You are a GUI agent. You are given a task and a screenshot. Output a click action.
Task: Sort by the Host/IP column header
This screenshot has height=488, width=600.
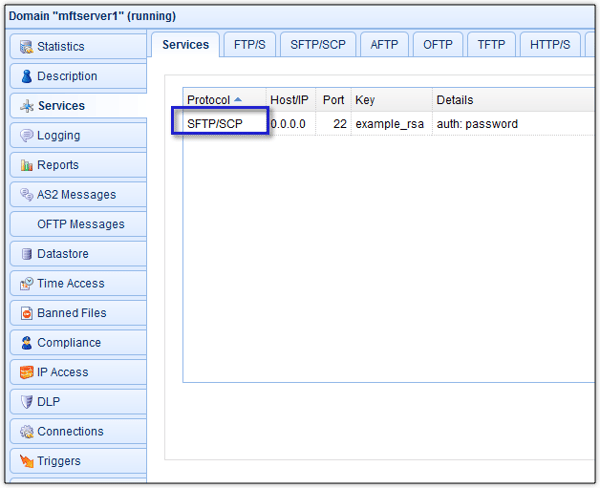point(290,100)
